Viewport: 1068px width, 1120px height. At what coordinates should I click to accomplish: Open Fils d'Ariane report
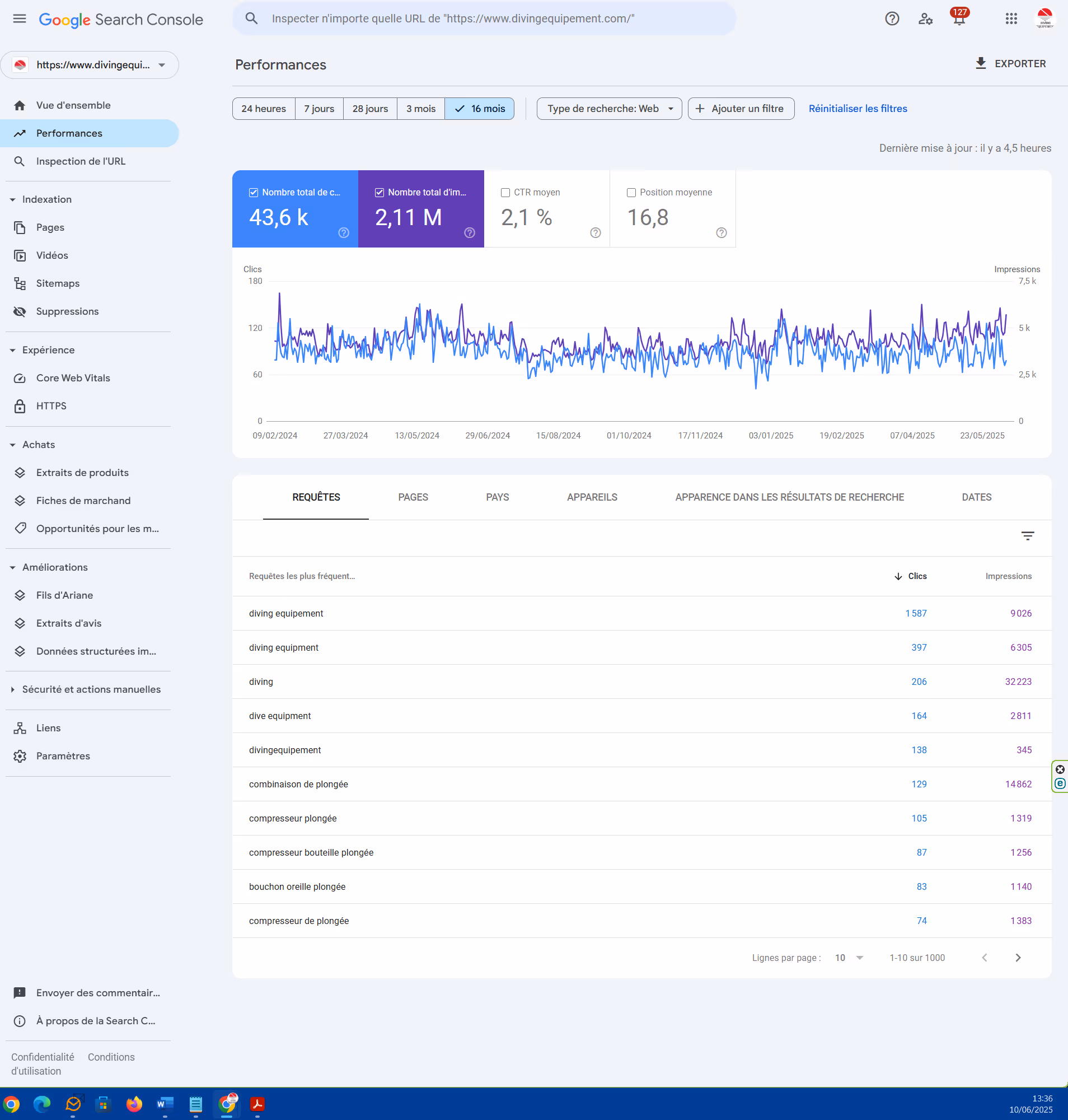click(90, 595)
